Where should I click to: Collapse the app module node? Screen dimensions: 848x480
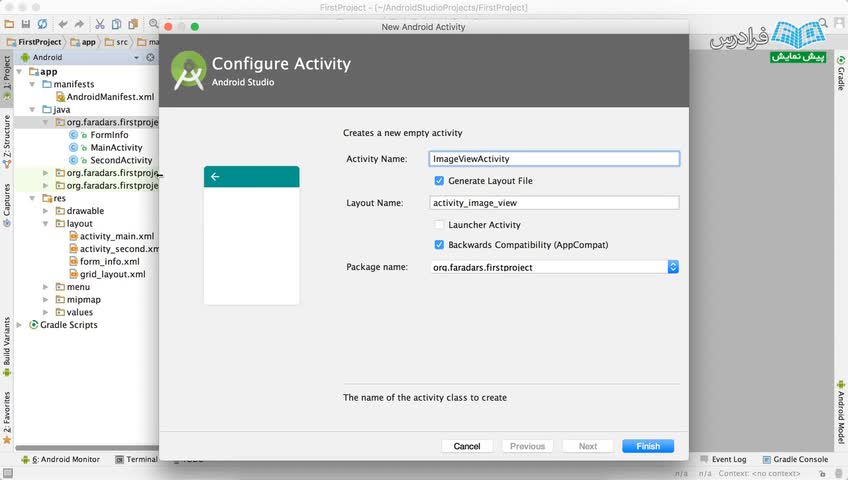19,71
